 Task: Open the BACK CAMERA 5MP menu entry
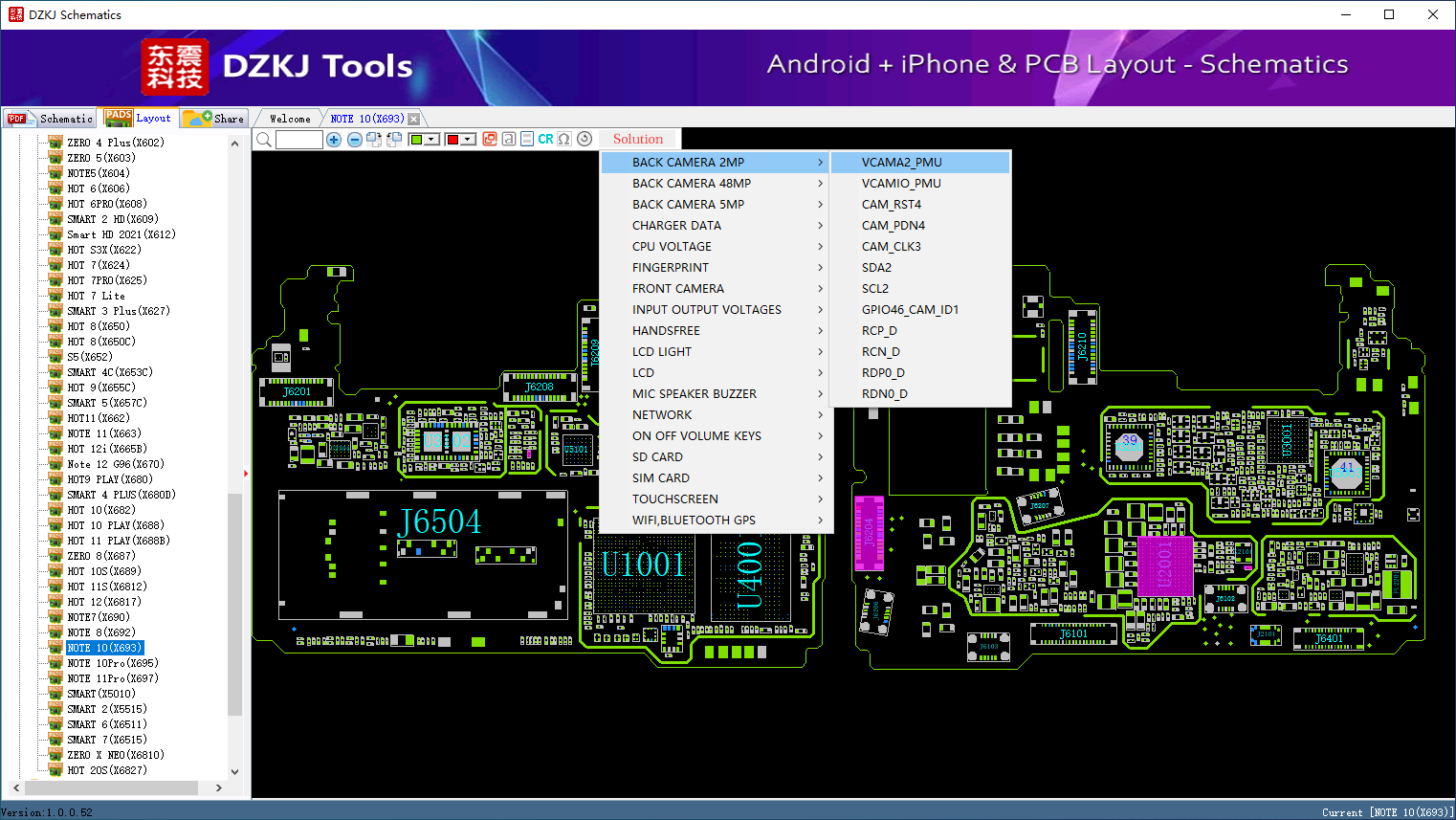[x=717, y=205]
